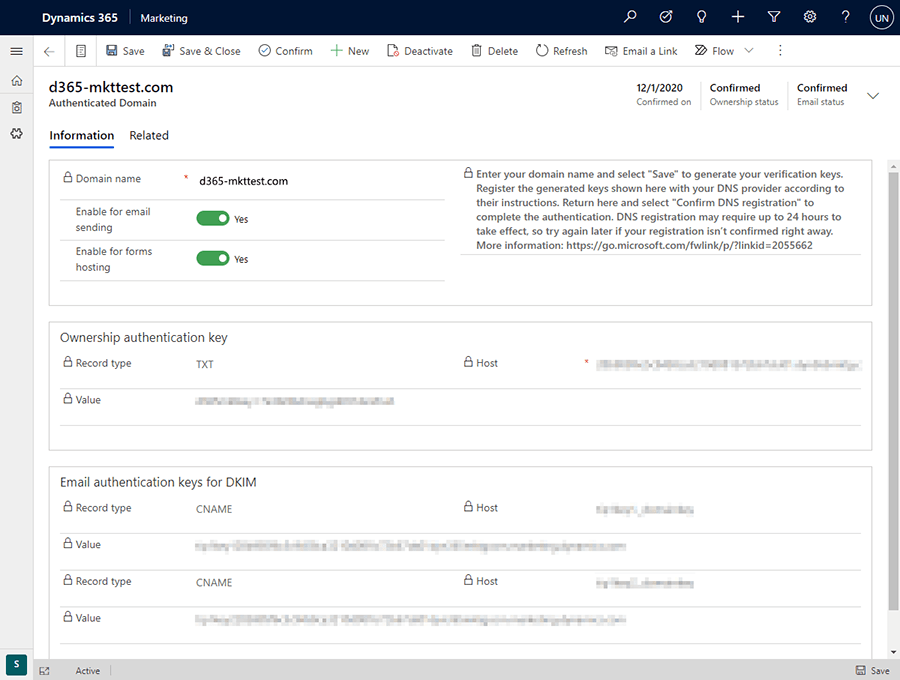Image resolution: width=900 pixels, height=680 pixels.
Task: Click Email a Link command
Action: point(641,51)
